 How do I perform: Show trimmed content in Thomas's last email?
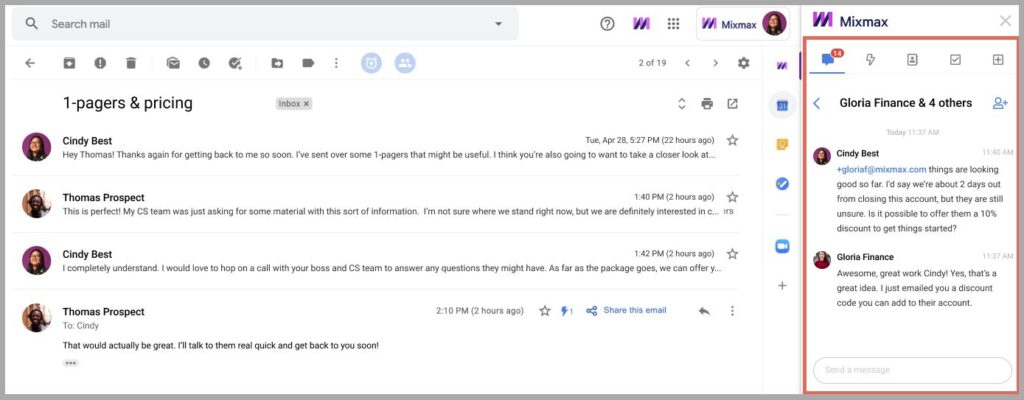pos(71,363)
